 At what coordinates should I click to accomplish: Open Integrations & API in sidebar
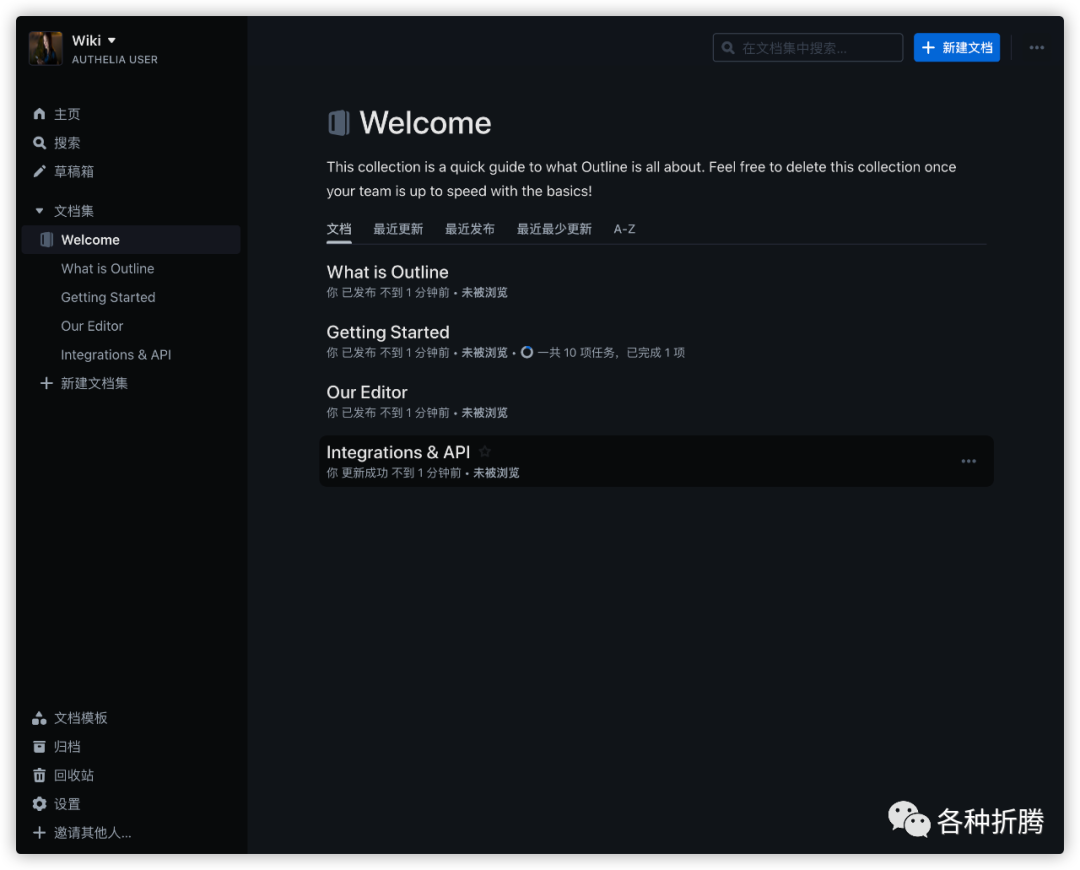(116, 355)
